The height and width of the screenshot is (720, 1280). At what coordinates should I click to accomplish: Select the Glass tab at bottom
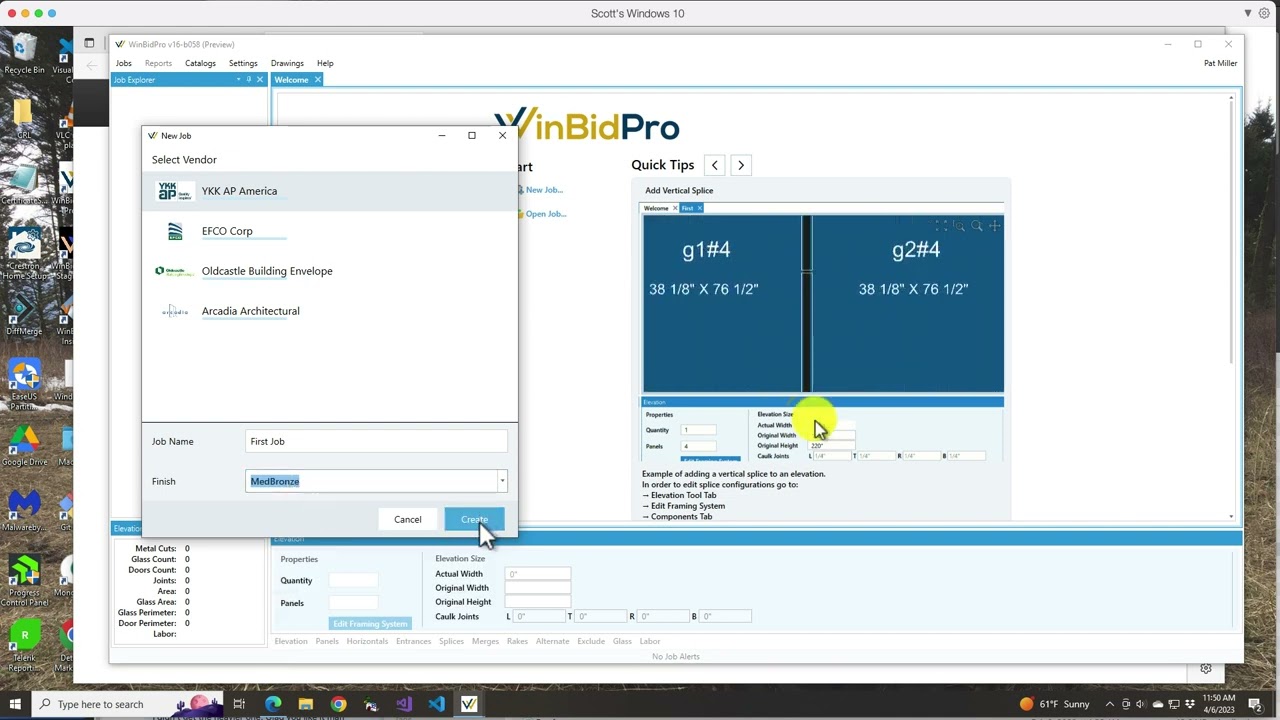coord(622,641)
